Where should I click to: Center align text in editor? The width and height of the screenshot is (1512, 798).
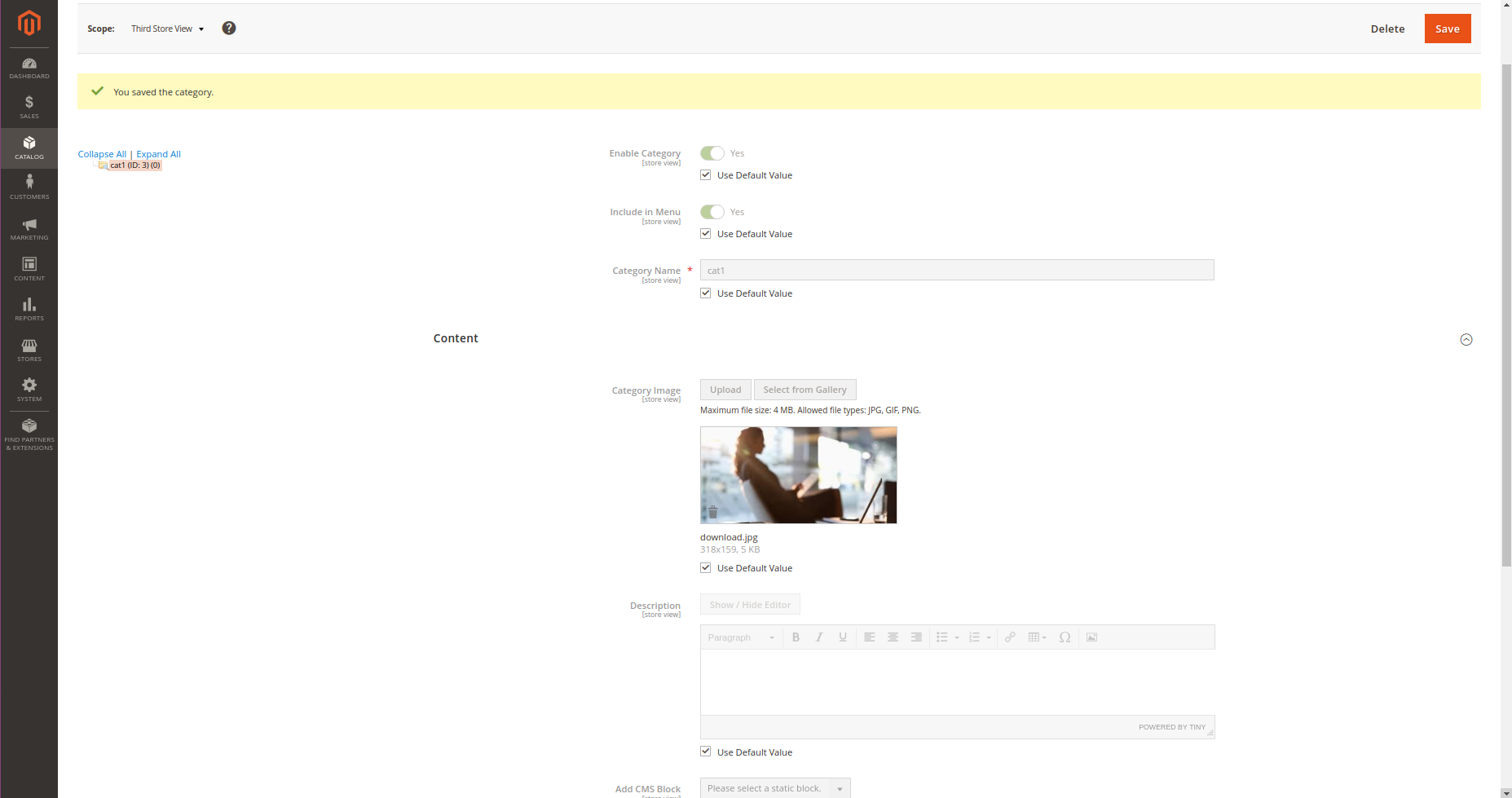click(x=893, y=637)
